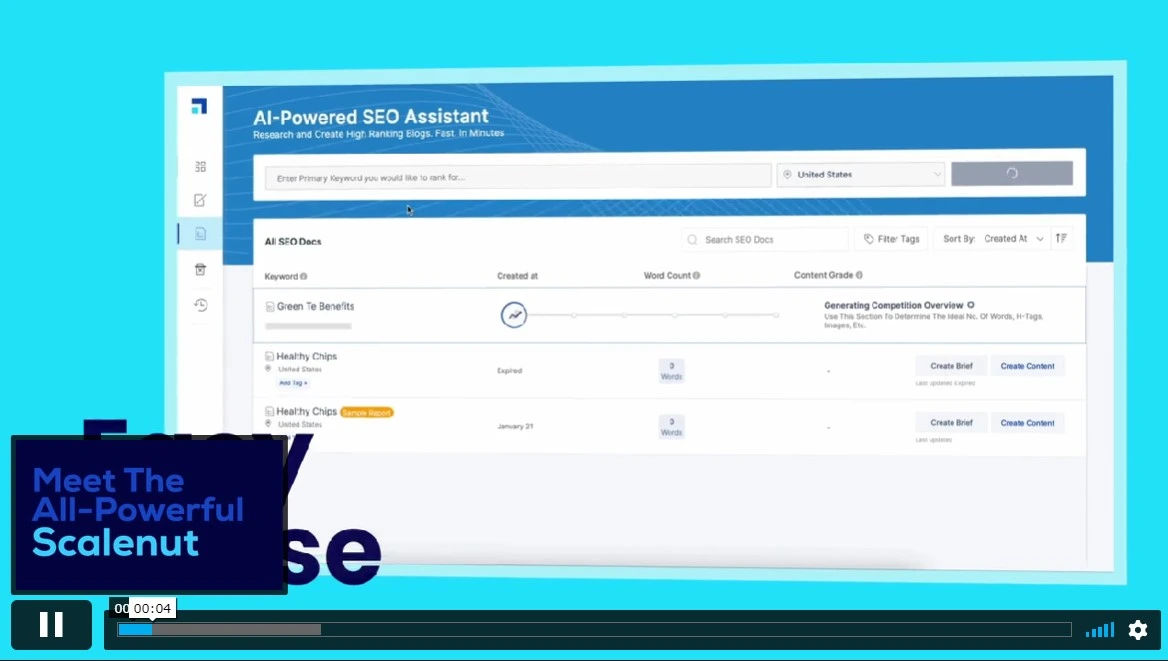
Task: Select the Content Grade column header
Action: coord(823,275)
